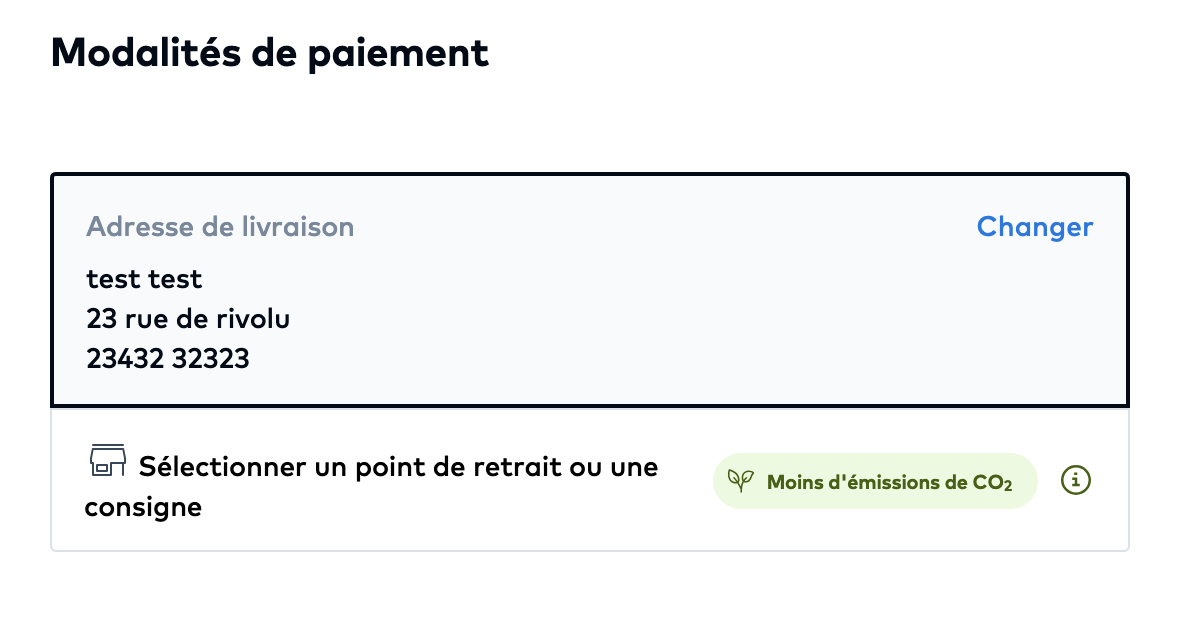Click the city value 32323

tap(210, 358)
